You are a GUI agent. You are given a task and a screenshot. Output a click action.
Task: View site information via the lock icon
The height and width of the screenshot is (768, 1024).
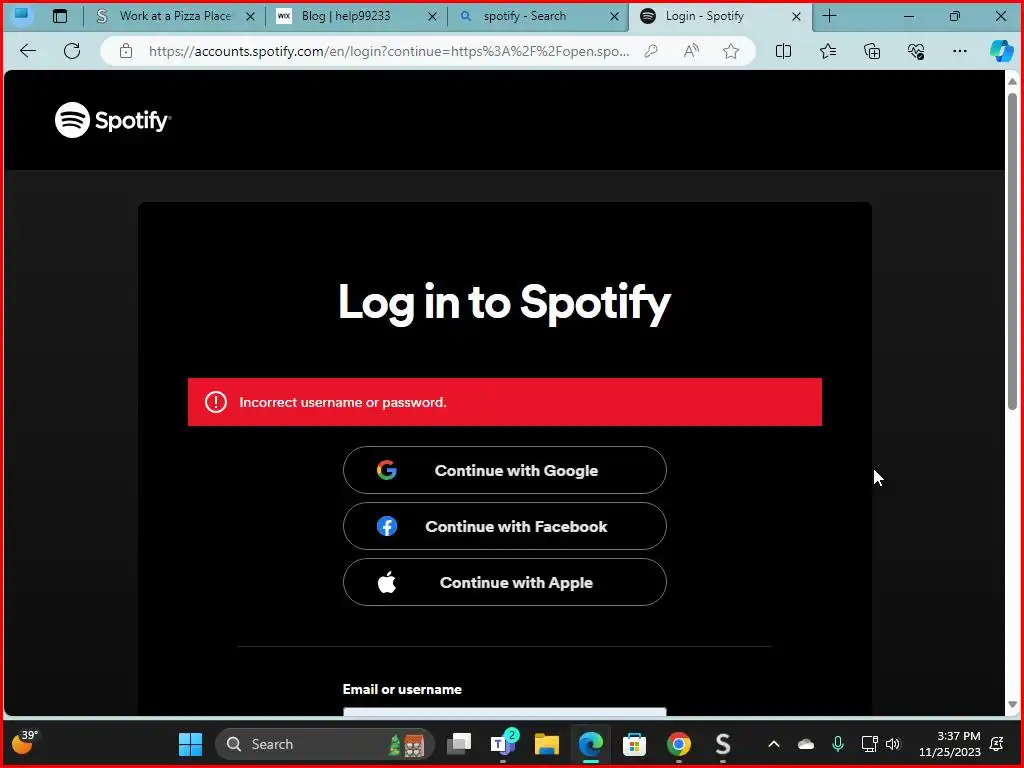pyautogui.click(x=126, y=51)
